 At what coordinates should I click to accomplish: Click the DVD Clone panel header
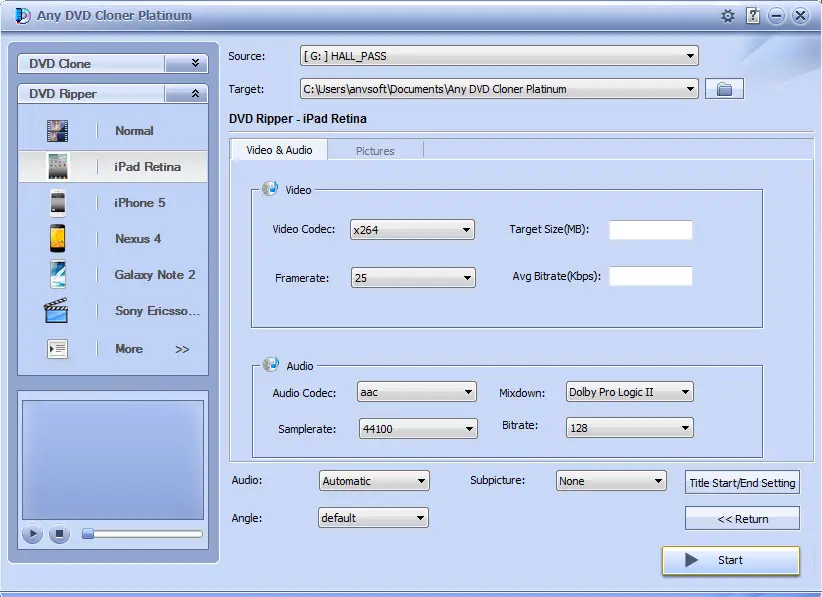(x=113, y=63)
